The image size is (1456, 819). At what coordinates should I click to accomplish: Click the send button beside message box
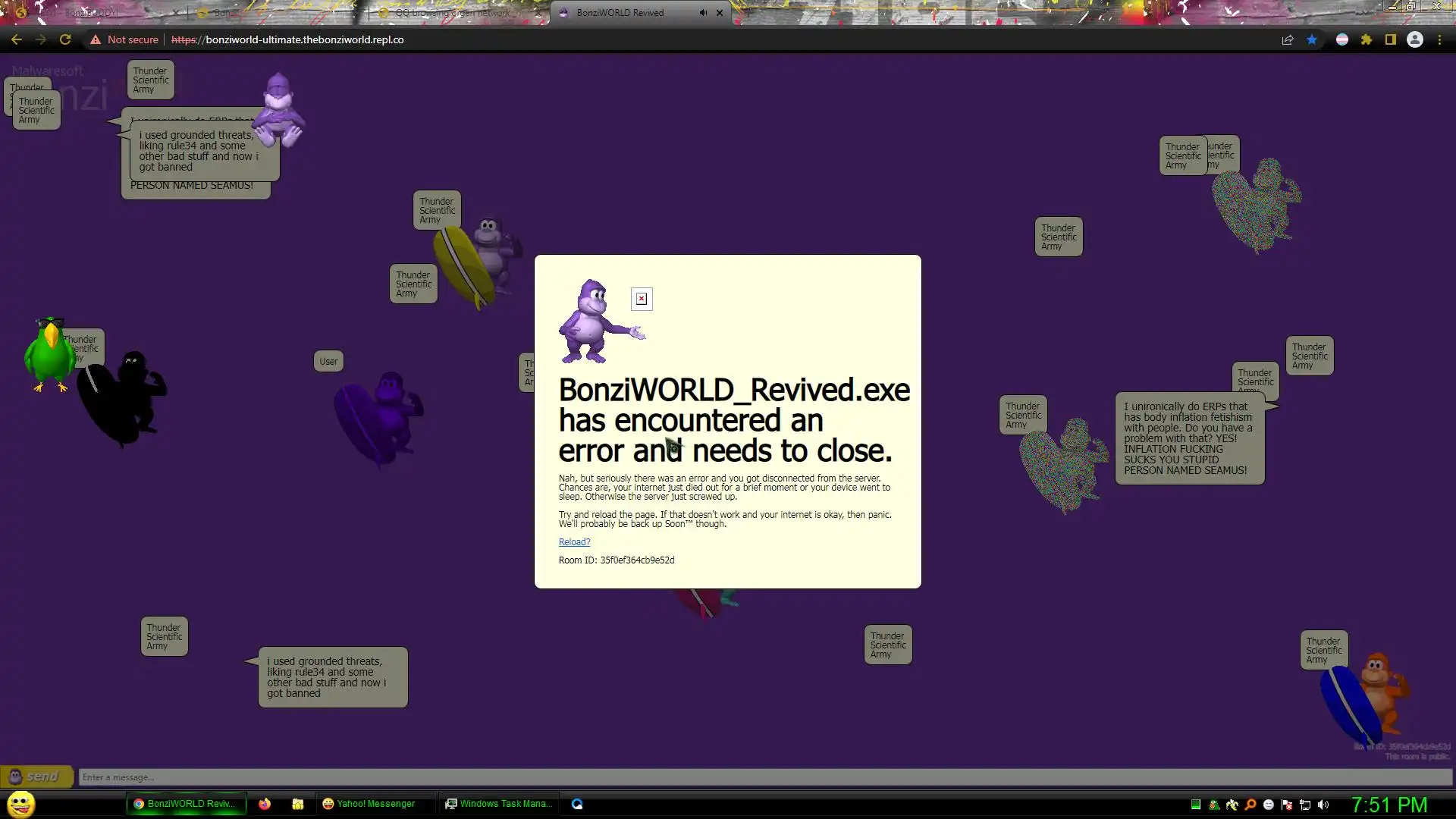coord(36,777)
